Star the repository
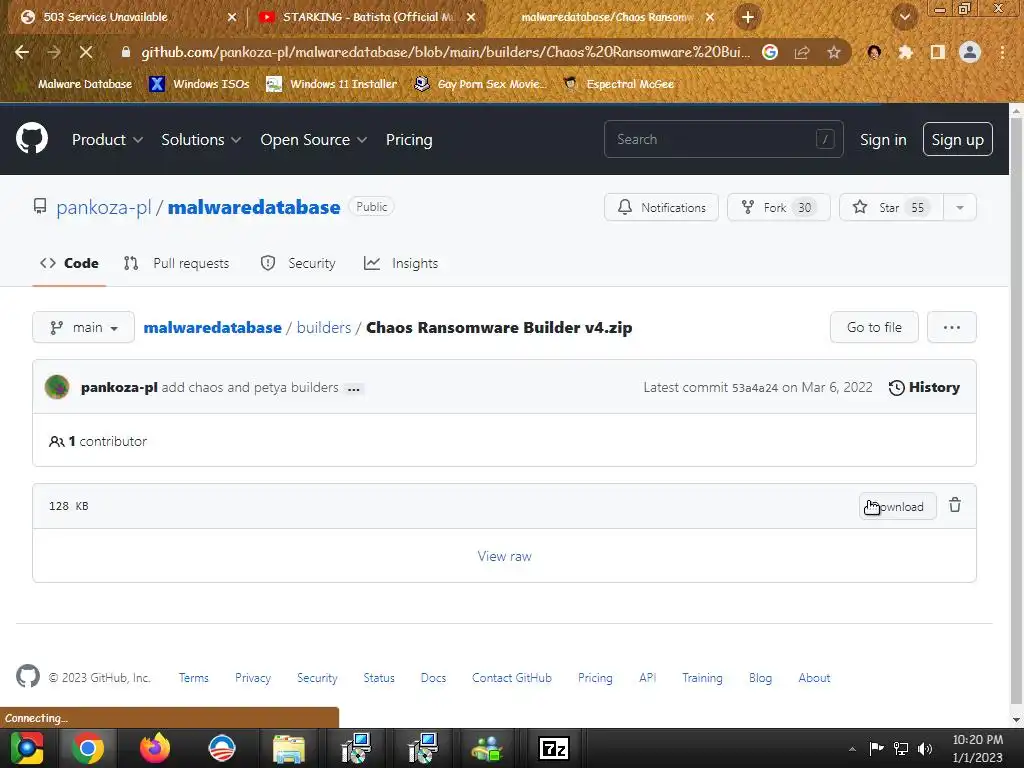Viewport: 1024px width, 768px height. pos(891,208)
